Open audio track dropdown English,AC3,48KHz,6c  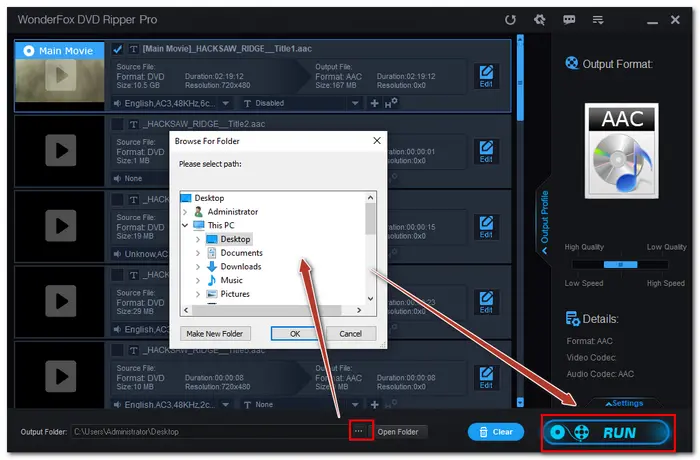click(x=226, y=104)
